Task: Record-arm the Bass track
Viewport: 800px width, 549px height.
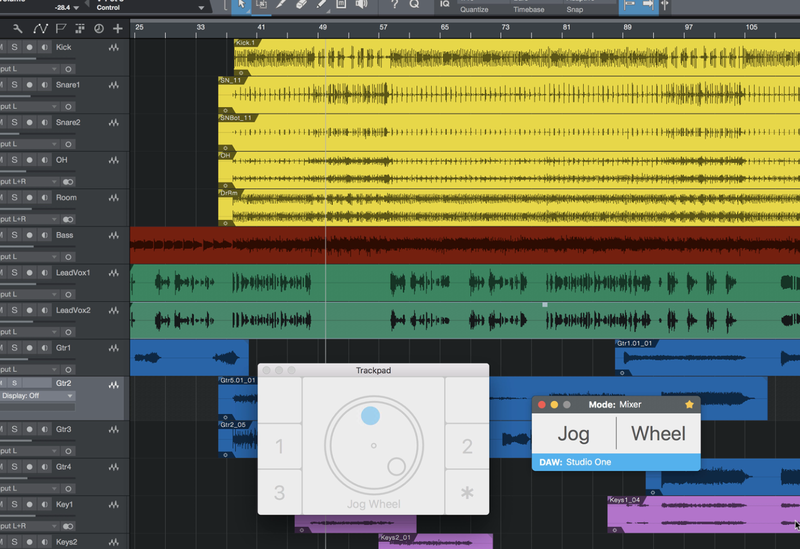Action: pos(30,235)
